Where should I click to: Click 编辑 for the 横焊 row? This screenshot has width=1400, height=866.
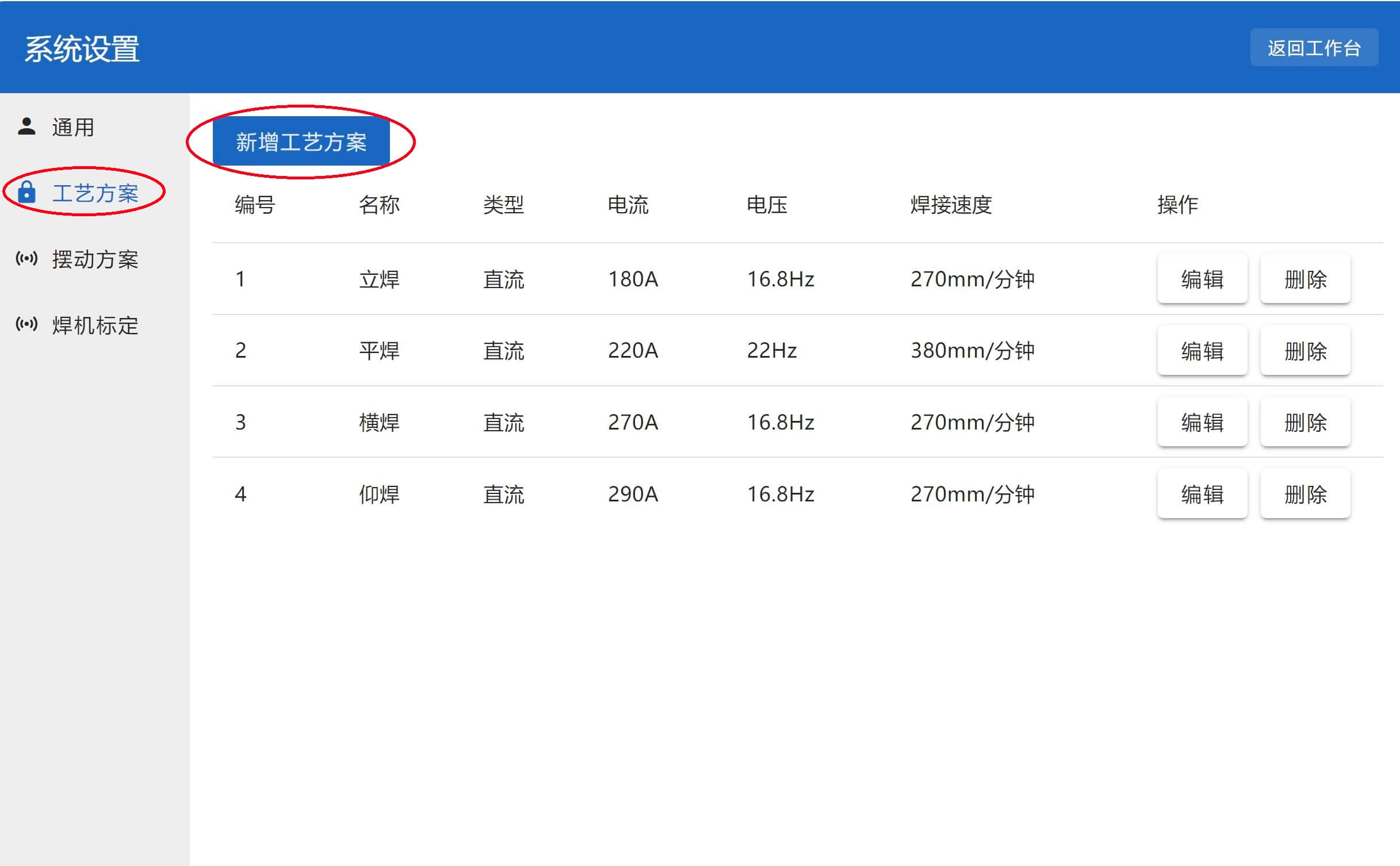(1202, 423)
